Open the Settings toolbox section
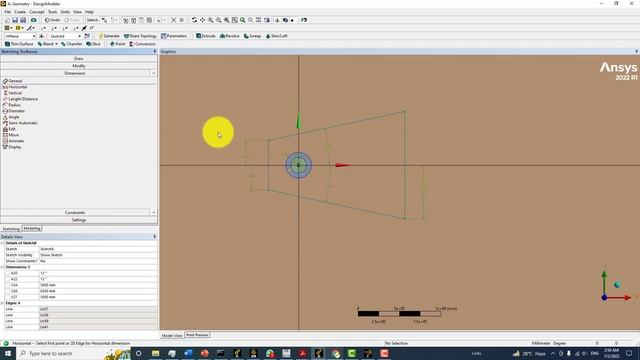 pyautogui.click(x=79, y=220)
